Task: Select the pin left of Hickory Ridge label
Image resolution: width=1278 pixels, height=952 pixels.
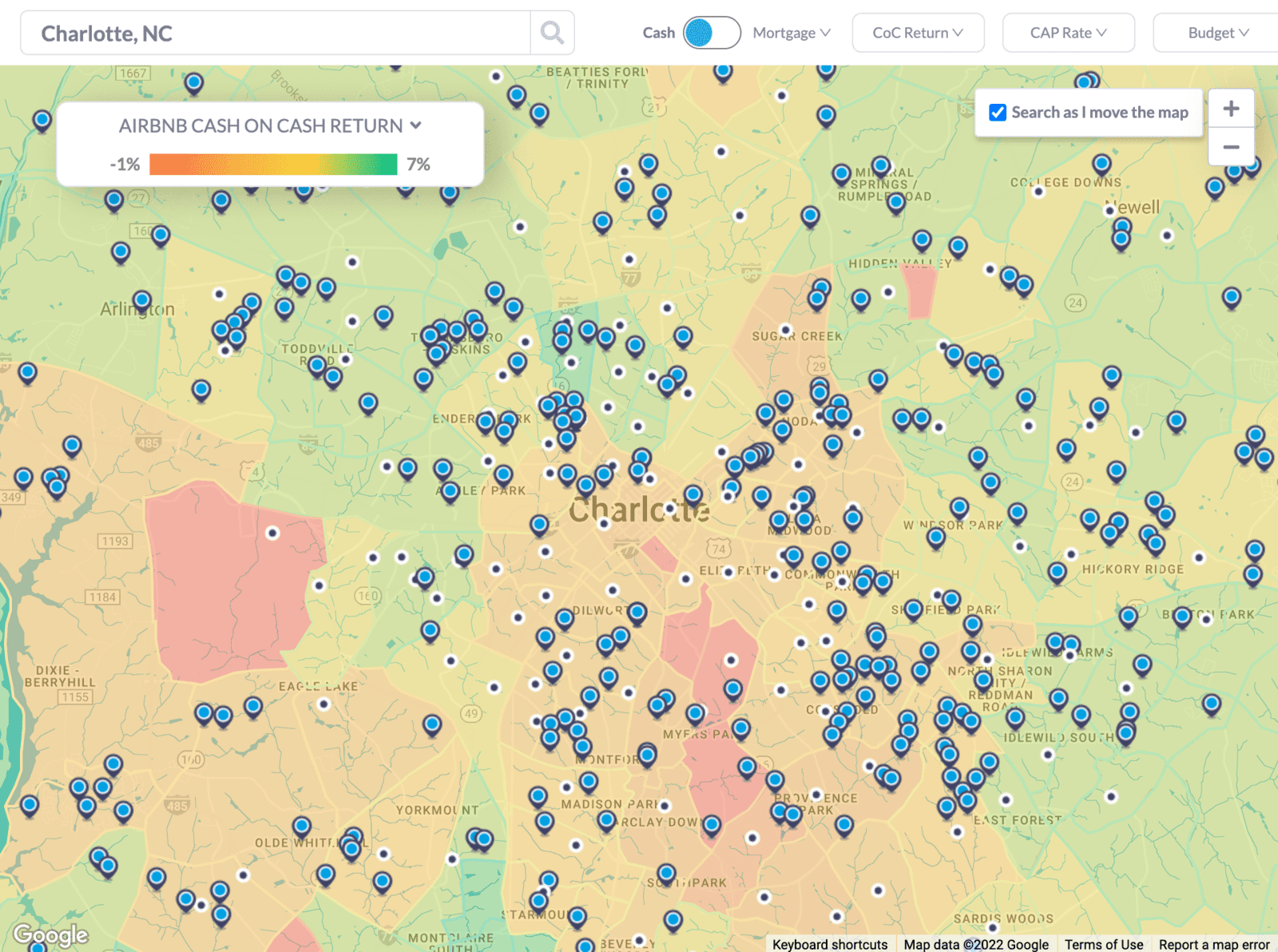Action: pyautogui.click(x=1058, y=571)
